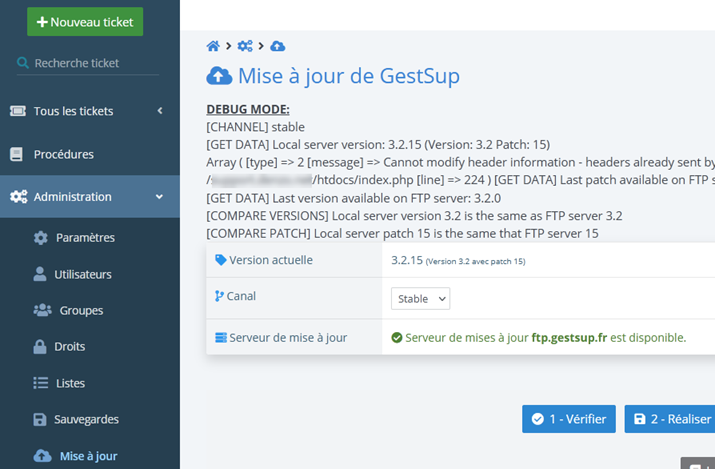Screen dimensions: 715x469
Task: Click the breadcrumb cloud upload icon
Action: 278,46
